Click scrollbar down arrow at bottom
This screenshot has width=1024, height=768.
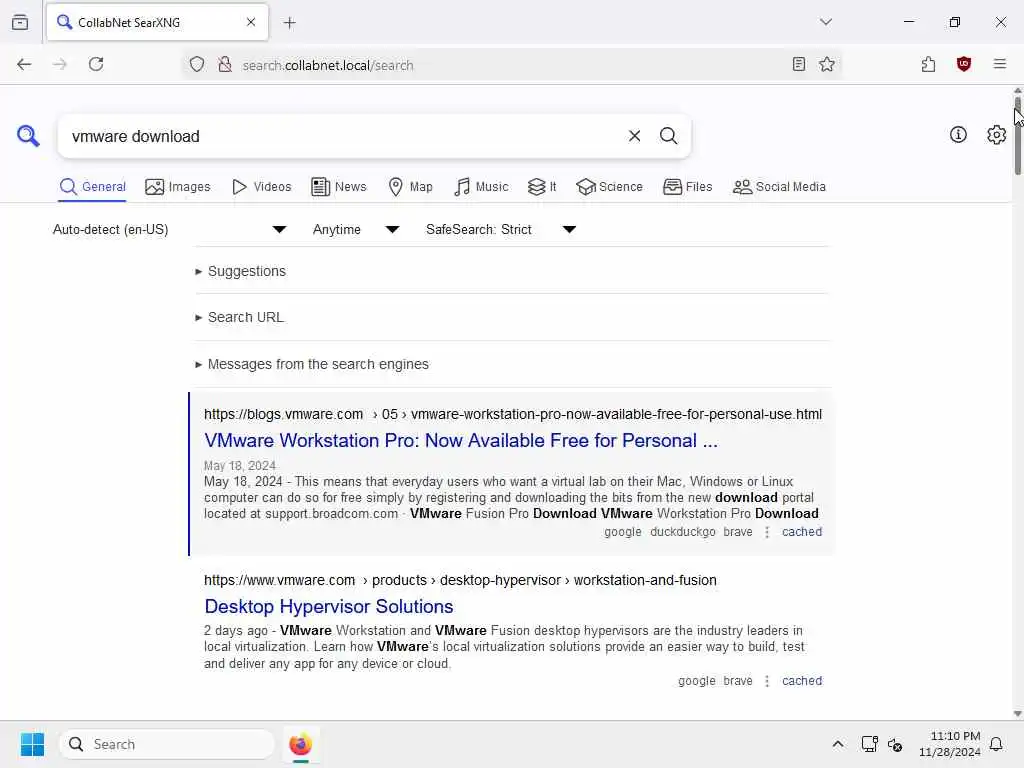1017,714
